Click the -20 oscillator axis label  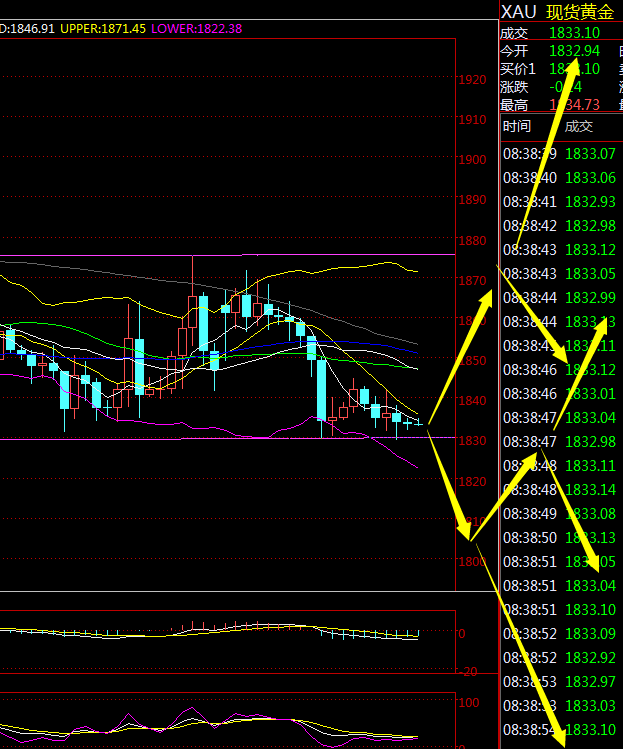pyautogui.click(x=468, y=671)
